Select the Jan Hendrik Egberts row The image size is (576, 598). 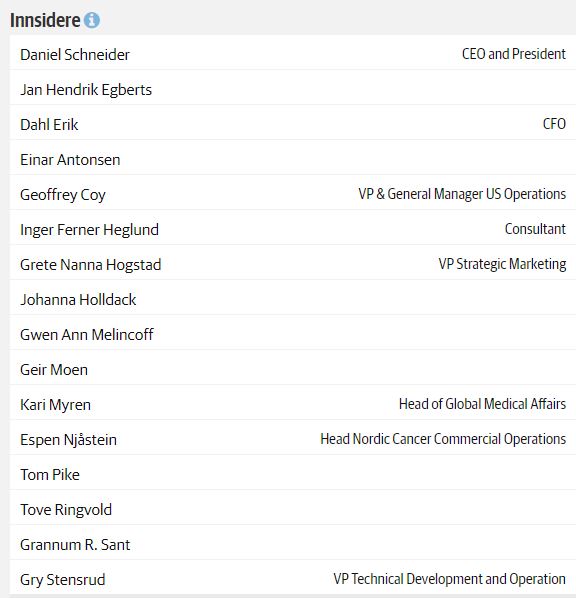click(x=293, y=87)
